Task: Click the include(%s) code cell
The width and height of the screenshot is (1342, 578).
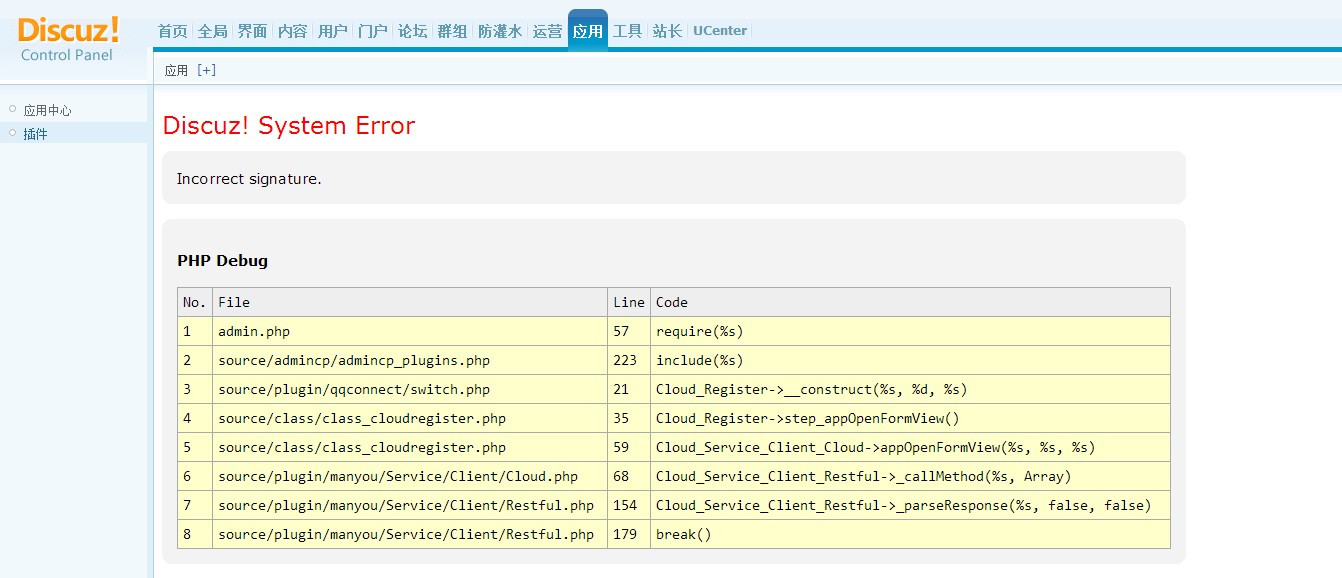Action: point(910,360)
